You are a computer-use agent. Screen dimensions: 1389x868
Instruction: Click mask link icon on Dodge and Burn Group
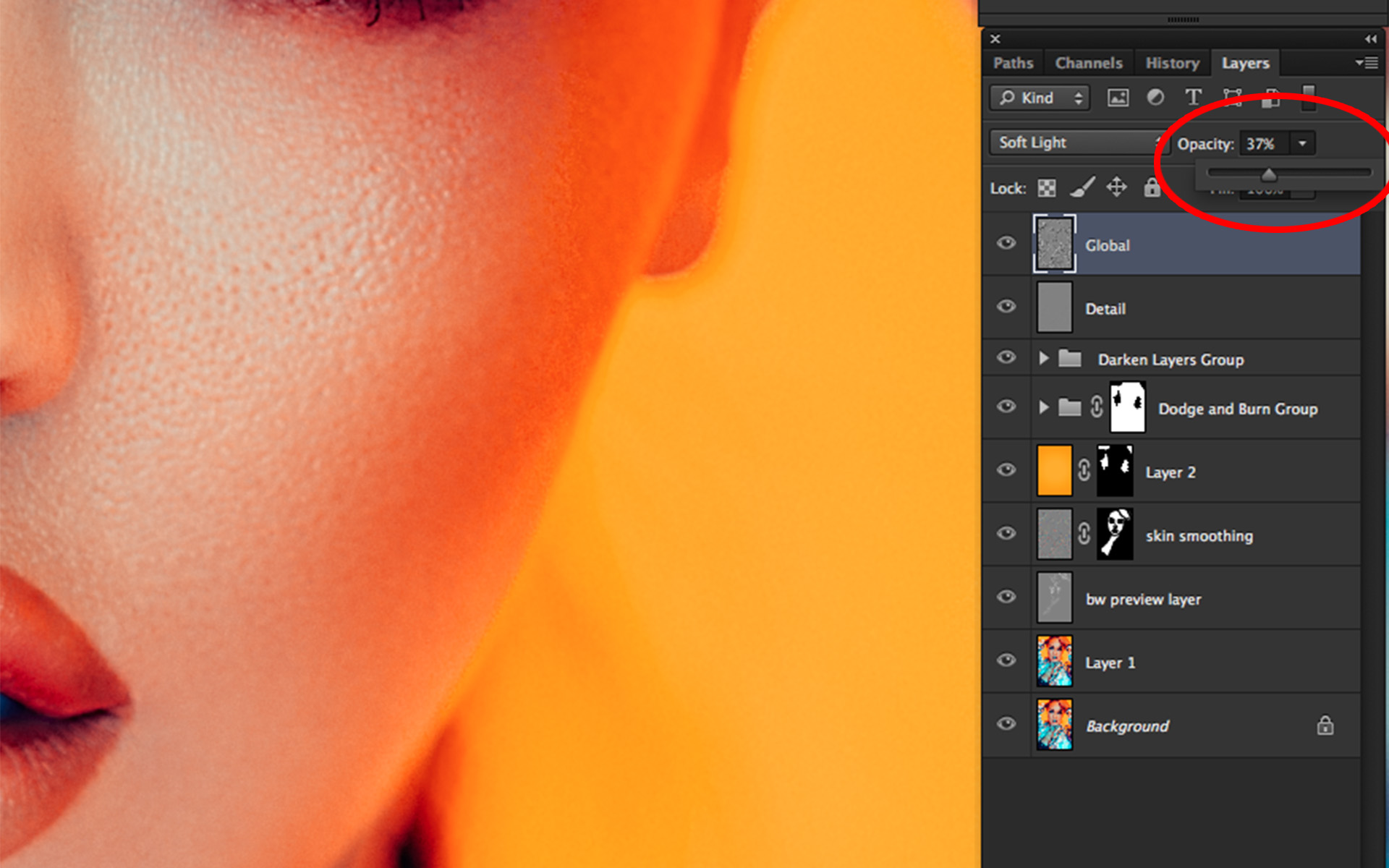click(1097, 407)
